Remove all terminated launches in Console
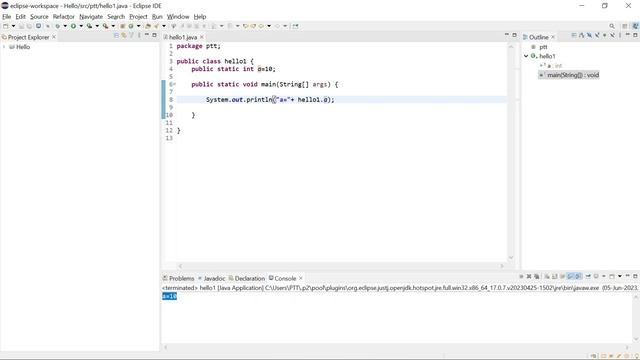This screenshot has height=360, width=640. pyautogui.click(x=537, y=276)
